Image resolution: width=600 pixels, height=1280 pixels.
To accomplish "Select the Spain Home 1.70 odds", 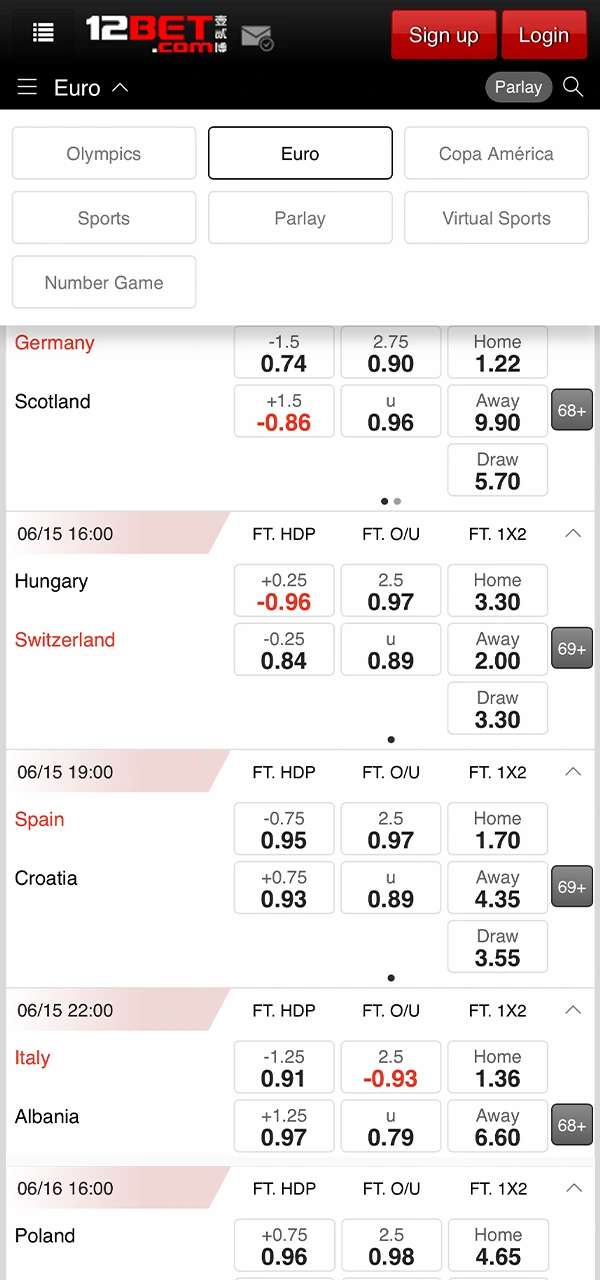I will [497, 829].
